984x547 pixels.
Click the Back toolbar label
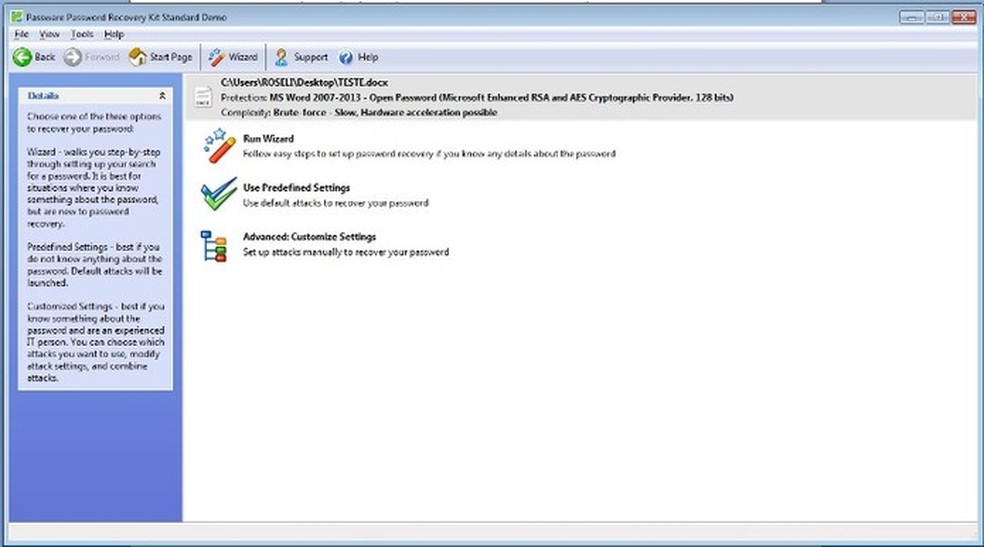(45, 57)
